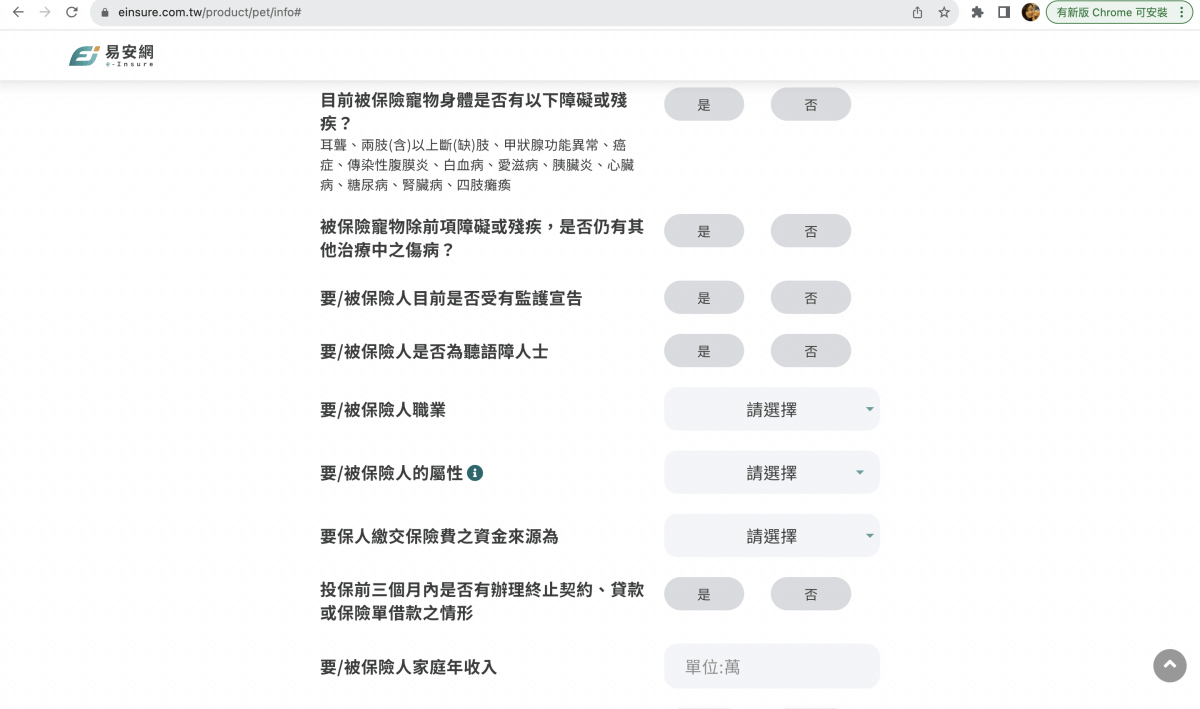Click the browser reload icon

tap(70, 13)
